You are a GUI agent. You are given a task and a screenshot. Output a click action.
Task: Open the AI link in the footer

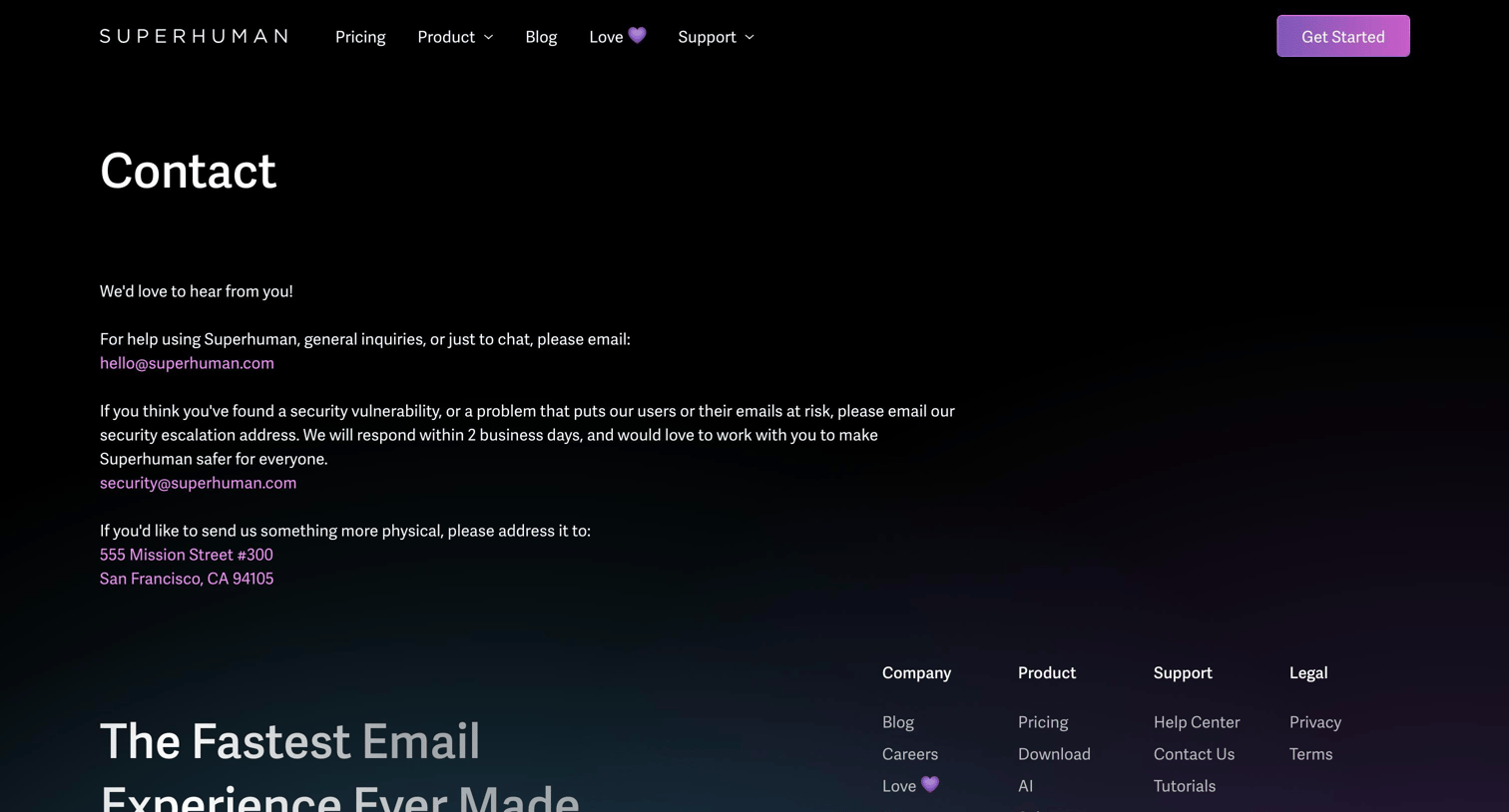(x=1025, y=786)
